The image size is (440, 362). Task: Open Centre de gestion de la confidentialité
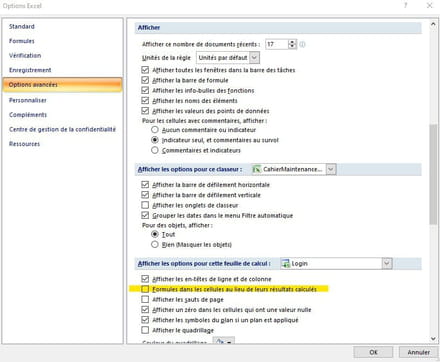pyautogui.click(x=62, y=129)
